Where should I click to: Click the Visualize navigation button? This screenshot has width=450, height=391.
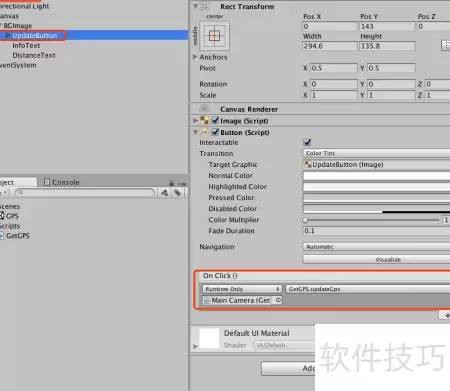coord(376,259)
